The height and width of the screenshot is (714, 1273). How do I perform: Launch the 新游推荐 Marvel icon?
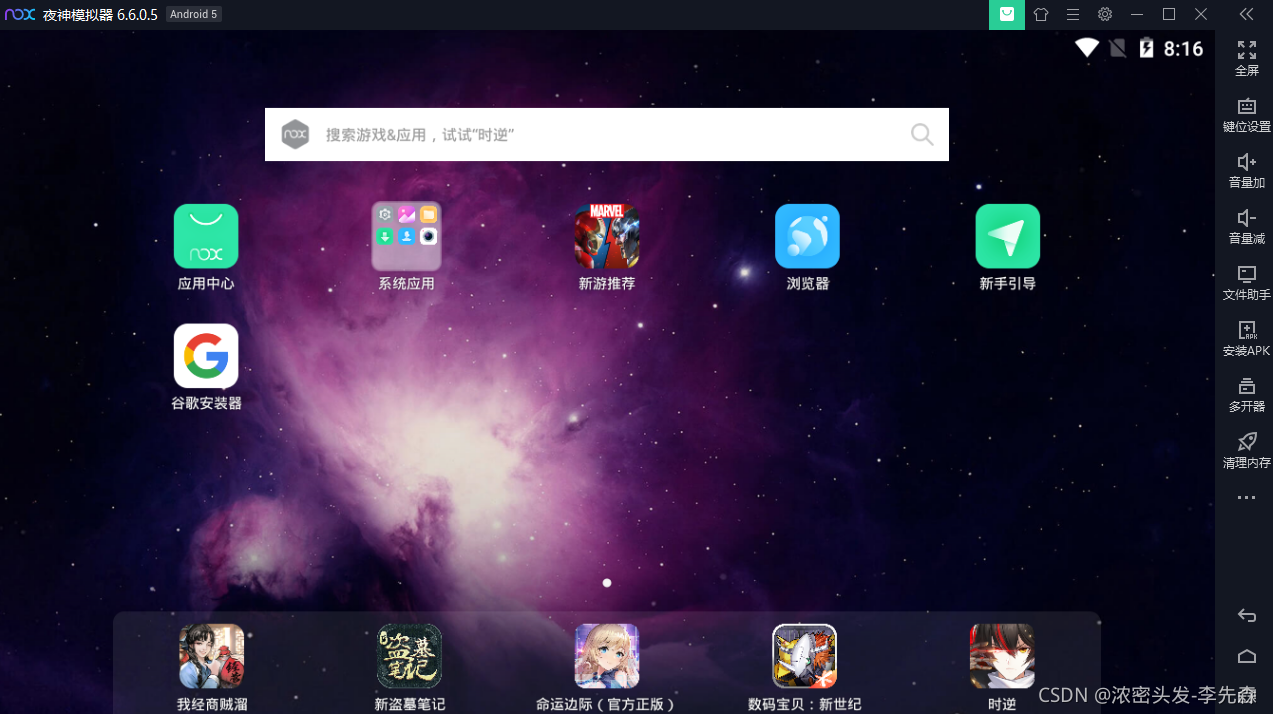pos(607,237)
